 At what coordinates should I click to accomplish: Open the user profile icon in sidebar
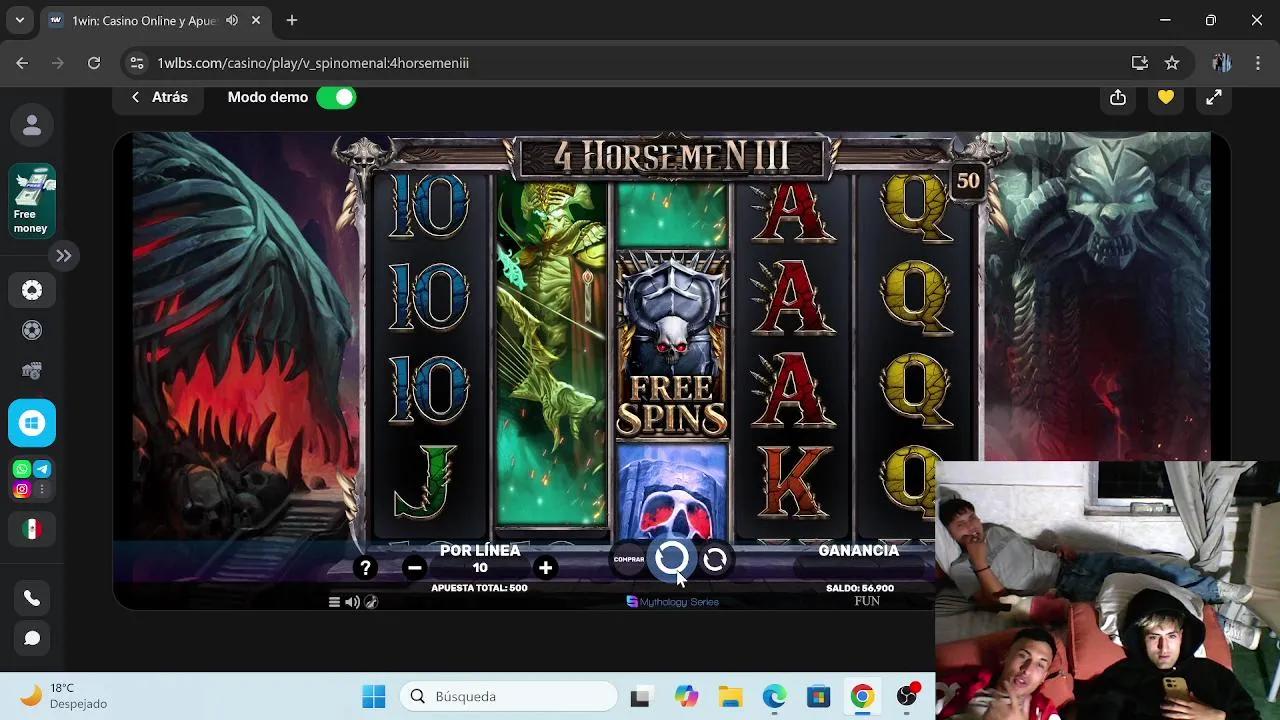32,125
